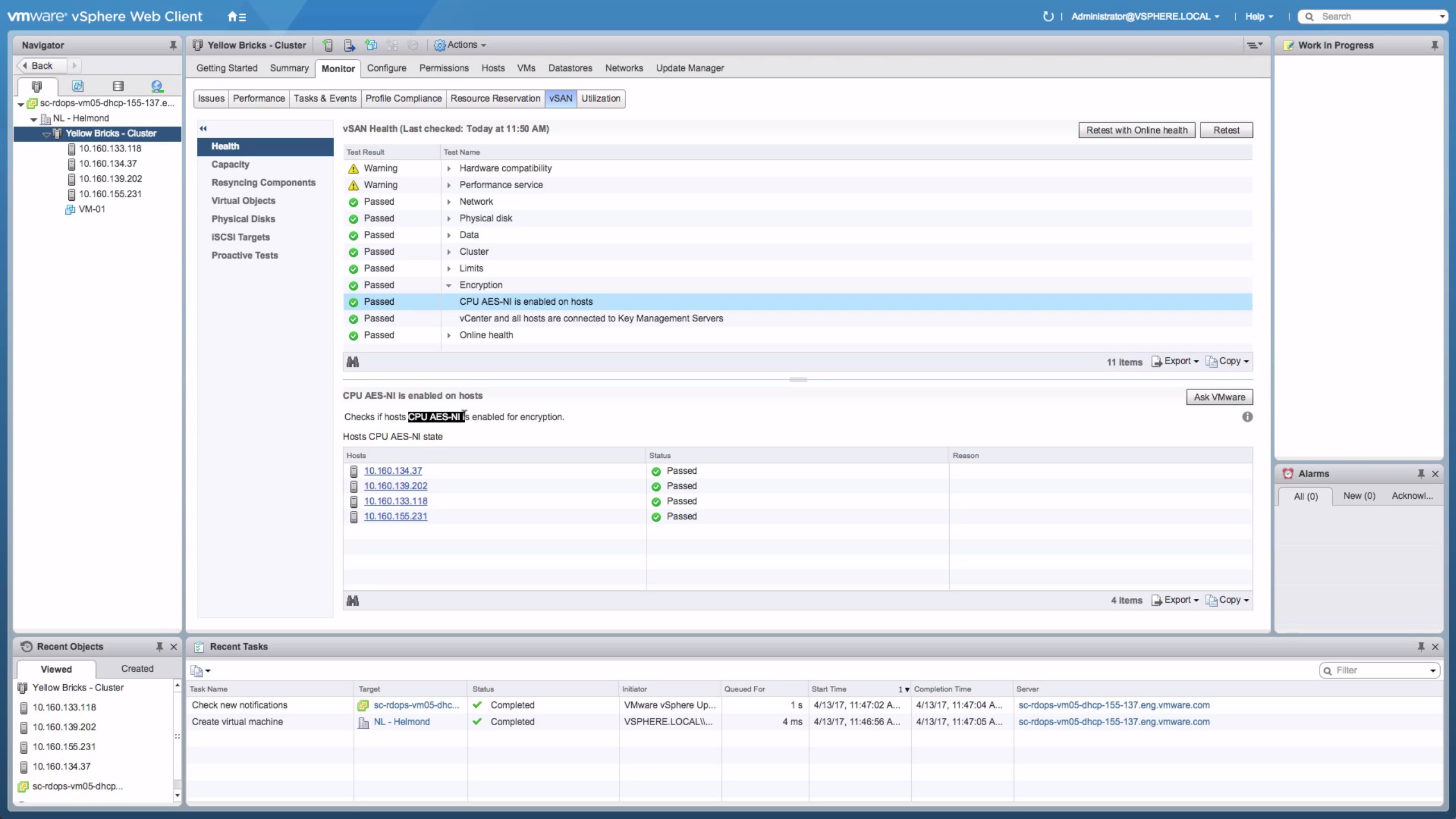Collapse the vSAN side menu with double-arrow
The width and height of the screenshot is (1456, 819).
[203, 129]
